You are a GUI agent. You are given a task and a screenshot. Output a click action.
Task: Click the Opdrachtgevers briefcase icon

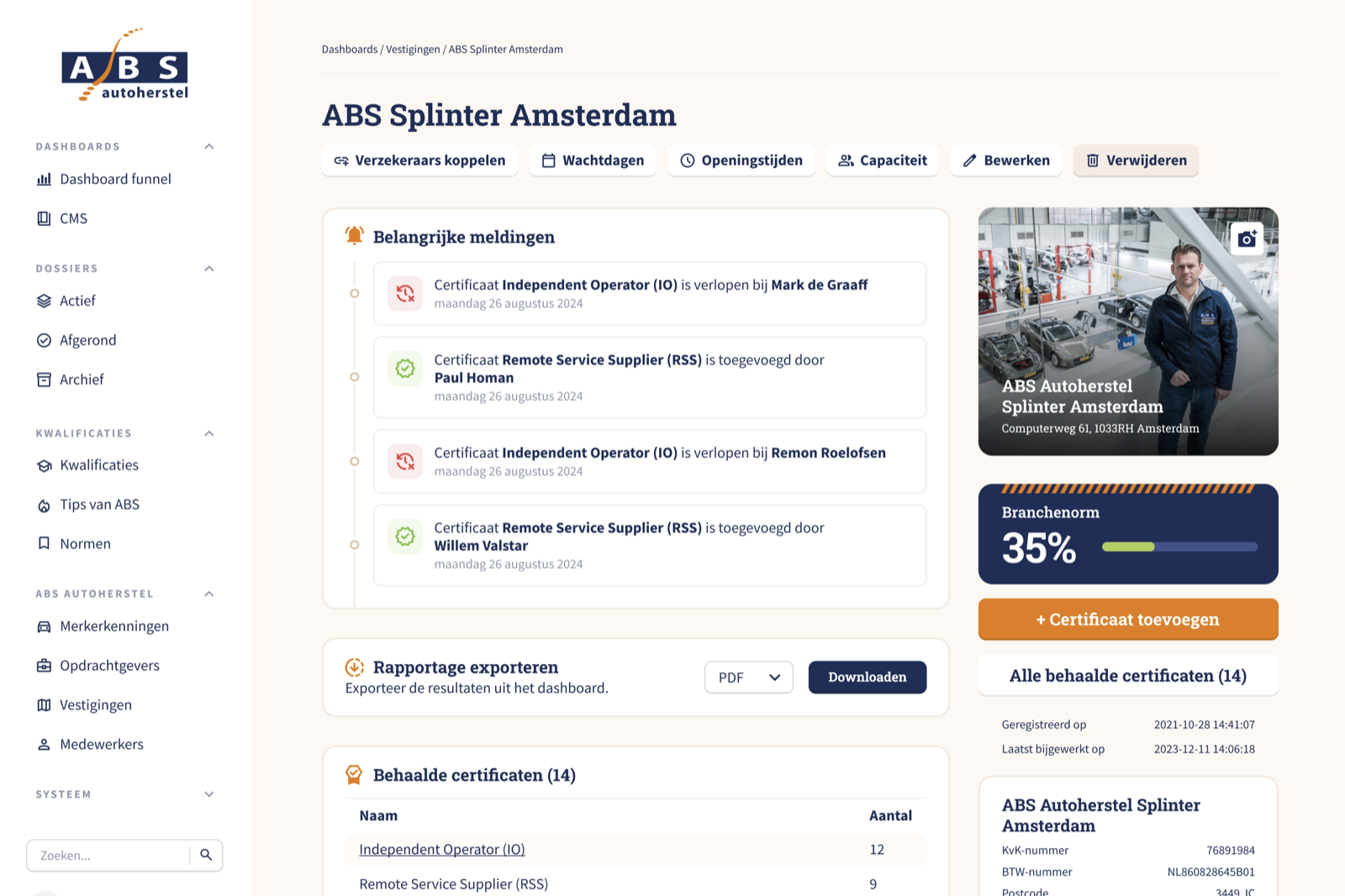(x=44, y=666)
